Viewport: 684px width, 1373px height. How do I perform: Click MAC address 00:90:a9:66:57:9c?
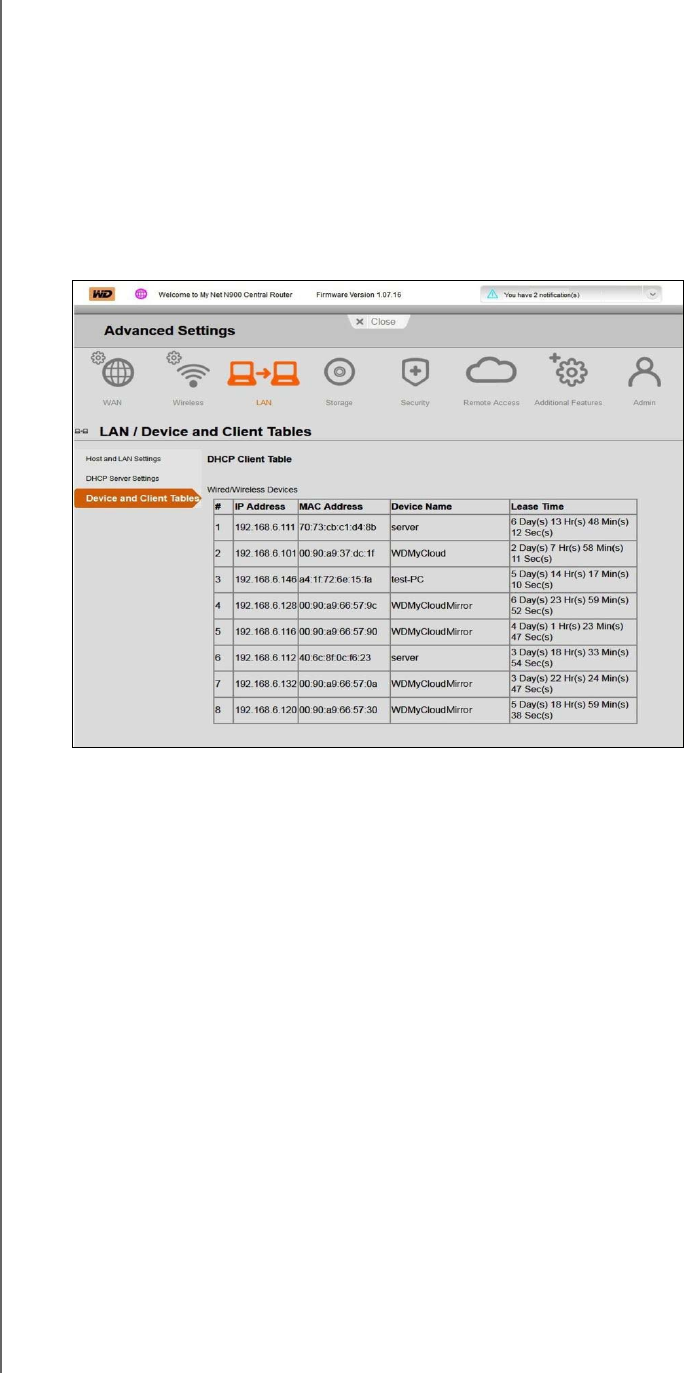click(x=338, y=605)
